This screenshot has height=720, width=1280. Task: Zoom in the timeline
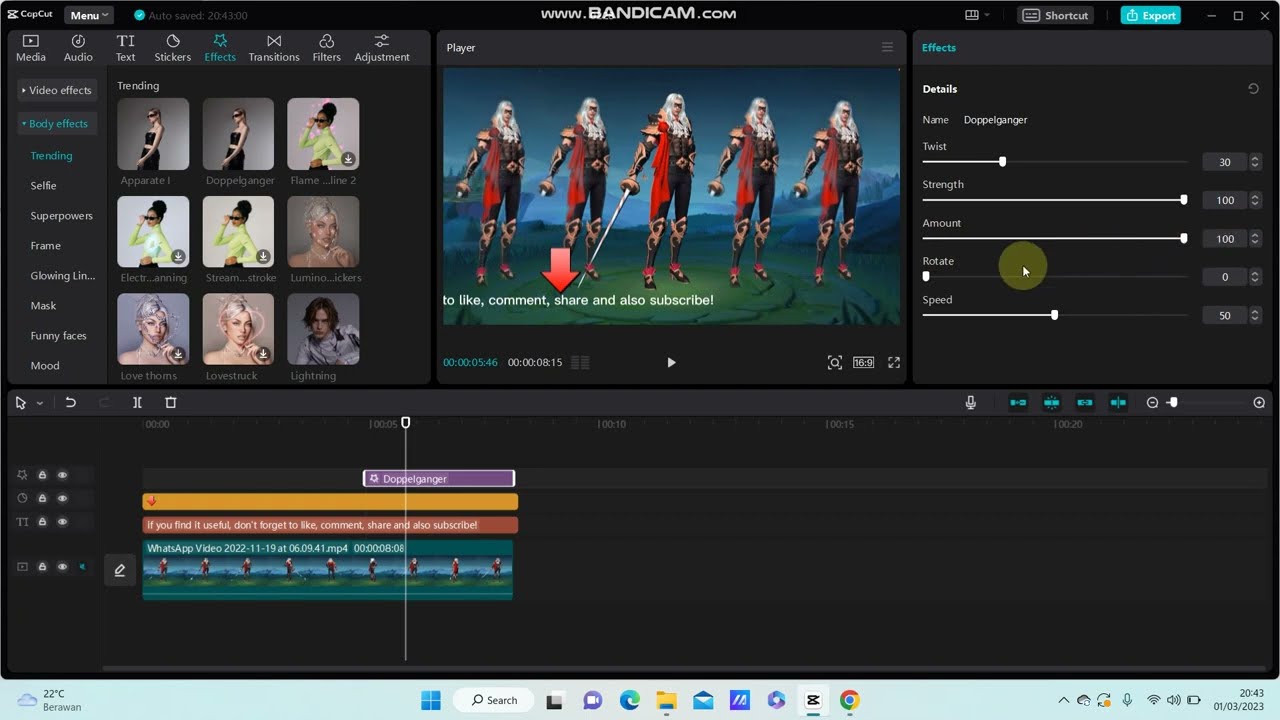point(1259,402)
